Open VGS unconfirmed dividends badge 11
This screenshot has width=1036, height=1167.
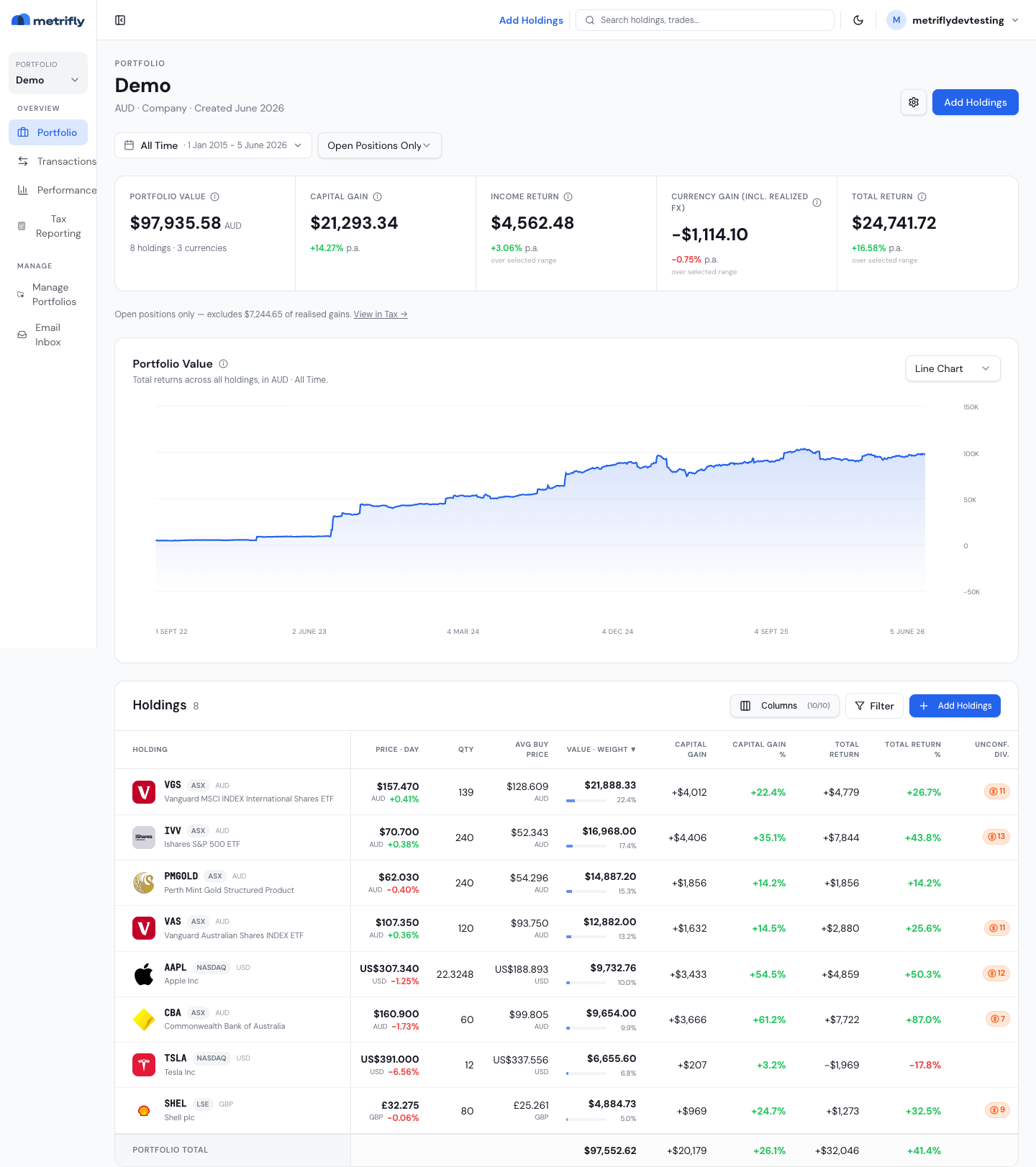pyautogui.click(x=996, y=791)
